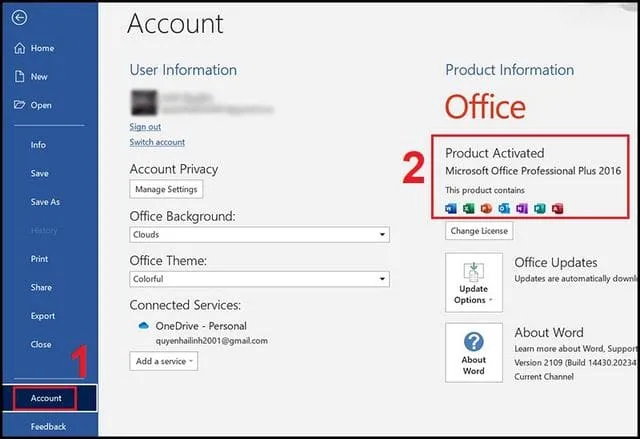Click the blurred user profile picture
Image resolution: width=640 pixels, height=439 pixels.
pos(144,103)
